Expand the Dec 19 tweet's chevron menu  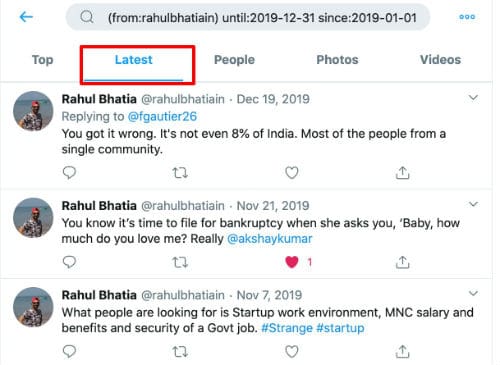[473, 98]
